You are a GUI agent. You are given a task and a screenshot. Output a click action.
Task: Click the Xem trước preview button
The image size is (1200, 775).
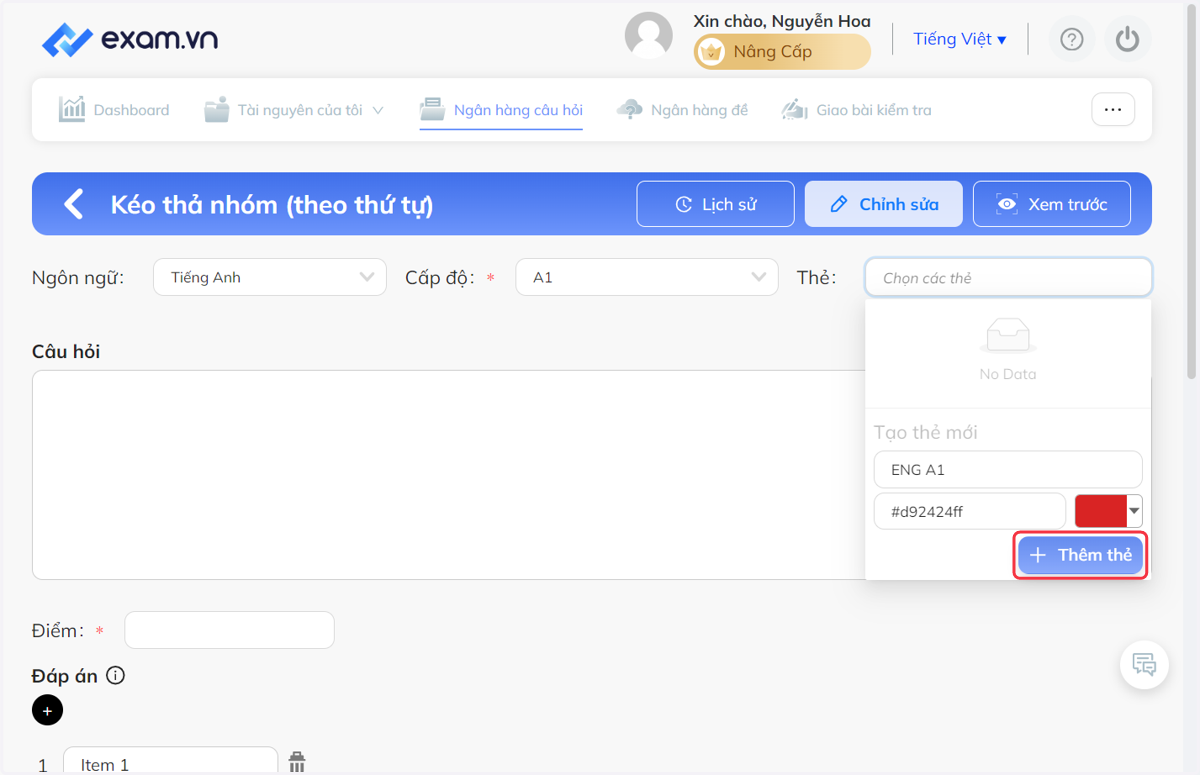pos(1052,204)
